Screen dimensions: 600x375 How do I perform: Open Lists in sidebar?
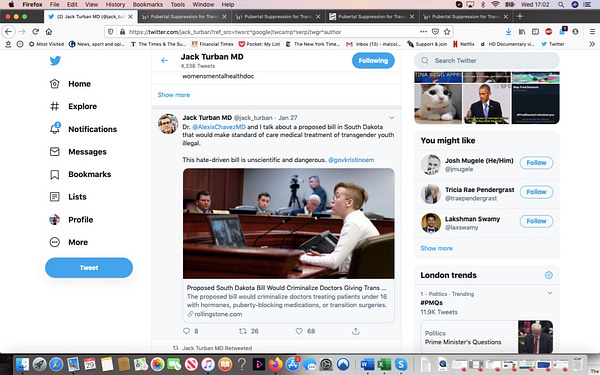68,197
